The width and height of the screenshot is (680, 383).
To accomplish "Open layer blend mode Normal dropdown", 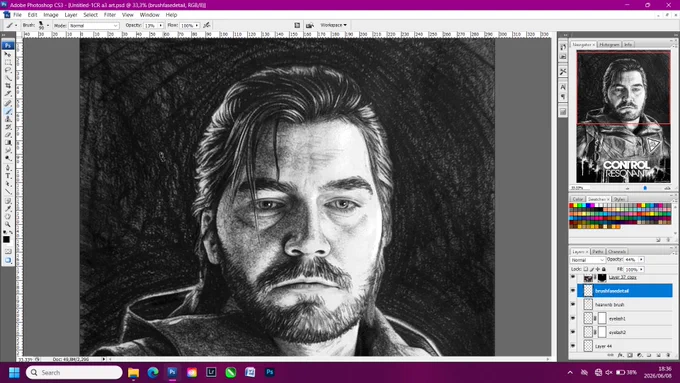I will click(587, 260).
